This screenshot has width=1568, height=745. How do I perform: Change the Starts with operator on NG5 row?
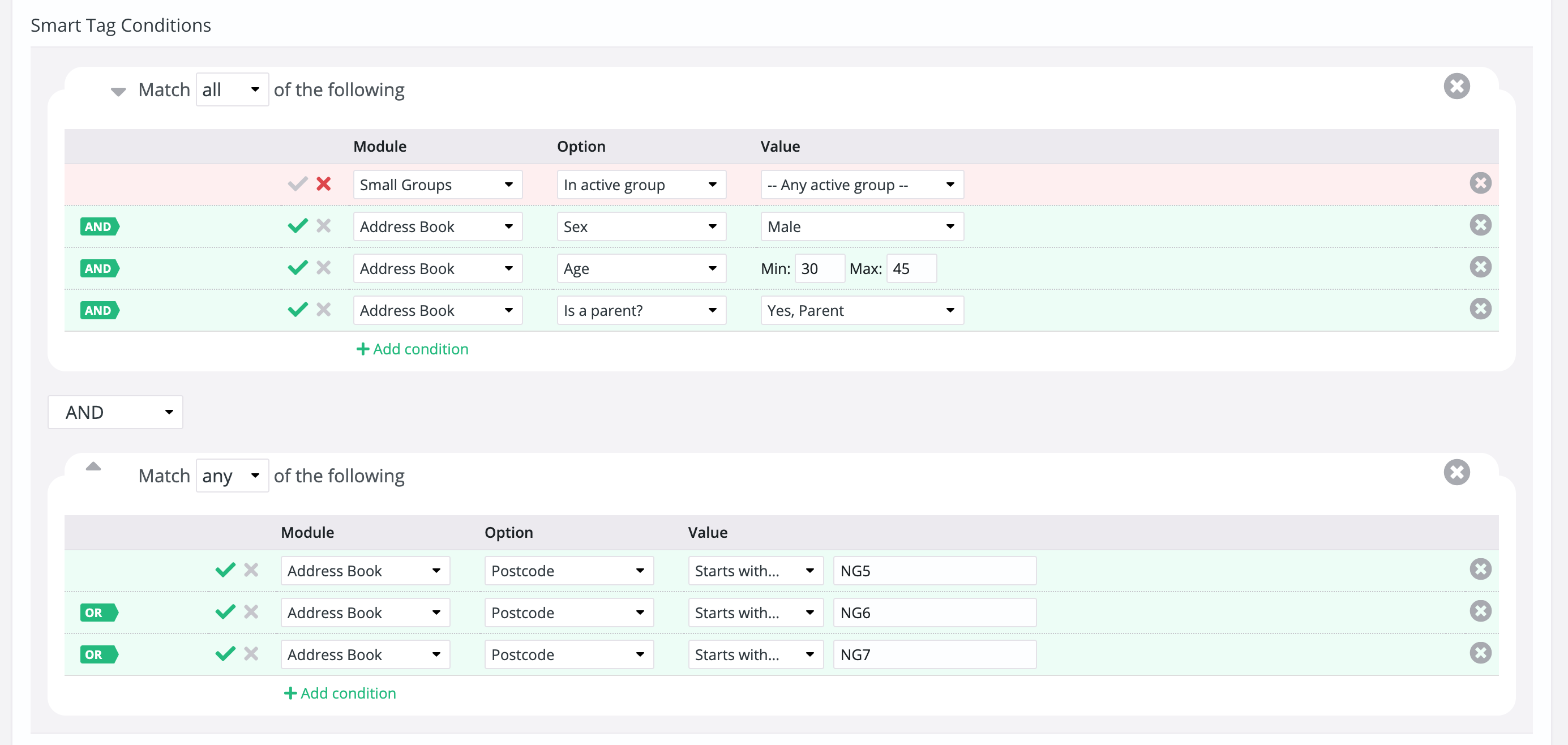pos(755,570)
